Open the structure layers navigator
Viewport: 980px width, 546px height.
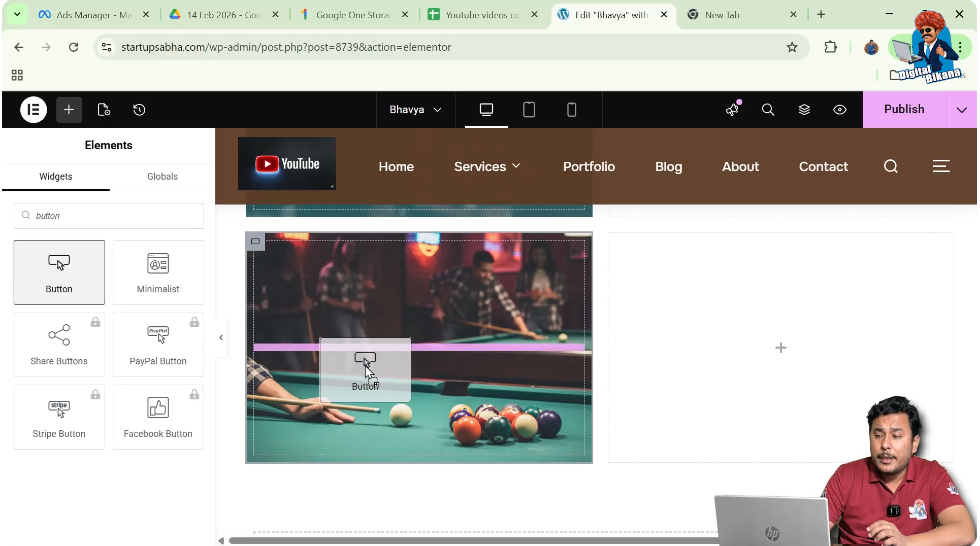coord(804,110)
